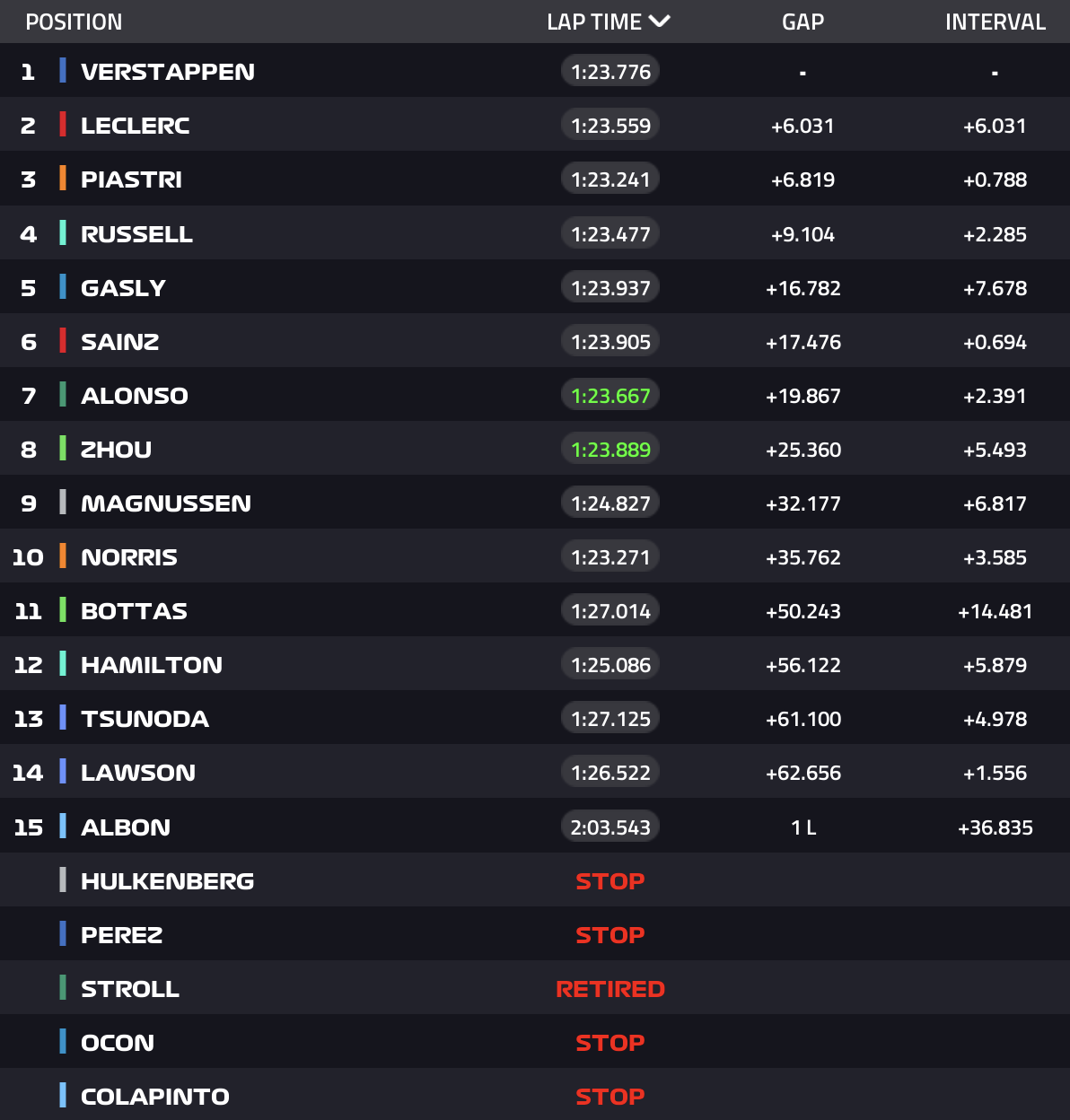Click the RETIRED status for Stroll
Screen dimensions: 1070x1120
tap(610, 989)
